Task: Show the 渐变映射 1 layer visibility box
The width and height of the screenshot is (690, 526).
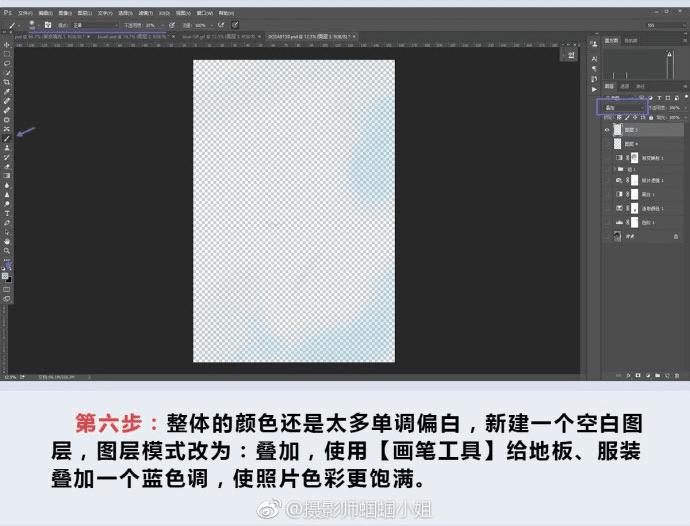Action: [607, 158]
